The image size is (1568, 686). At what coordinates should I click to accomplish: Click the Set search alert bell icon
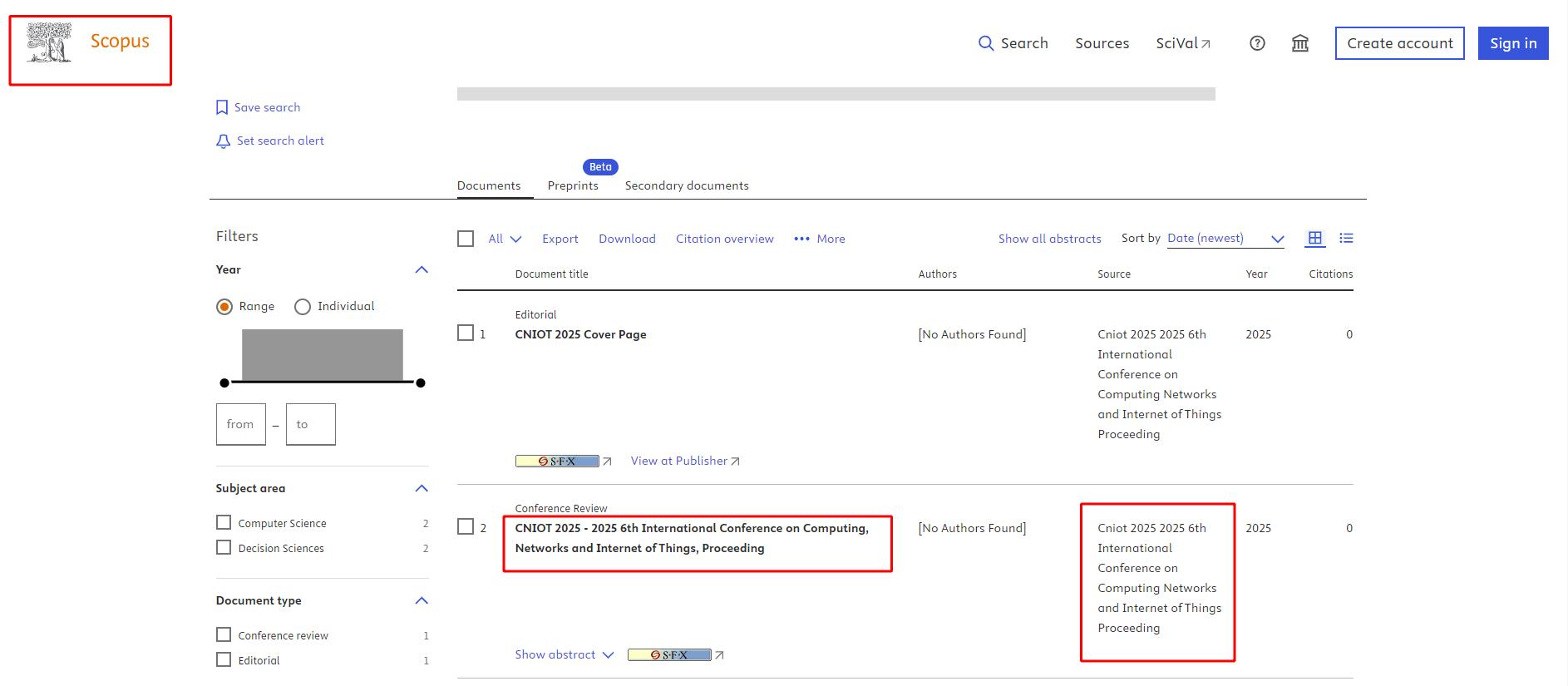coord(223,141)
